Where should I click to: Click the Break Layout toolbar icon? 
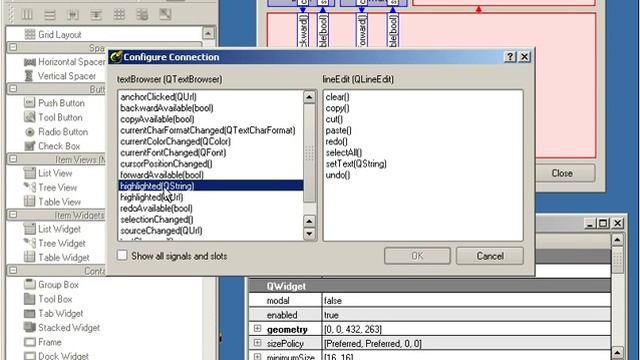(142, 15)
